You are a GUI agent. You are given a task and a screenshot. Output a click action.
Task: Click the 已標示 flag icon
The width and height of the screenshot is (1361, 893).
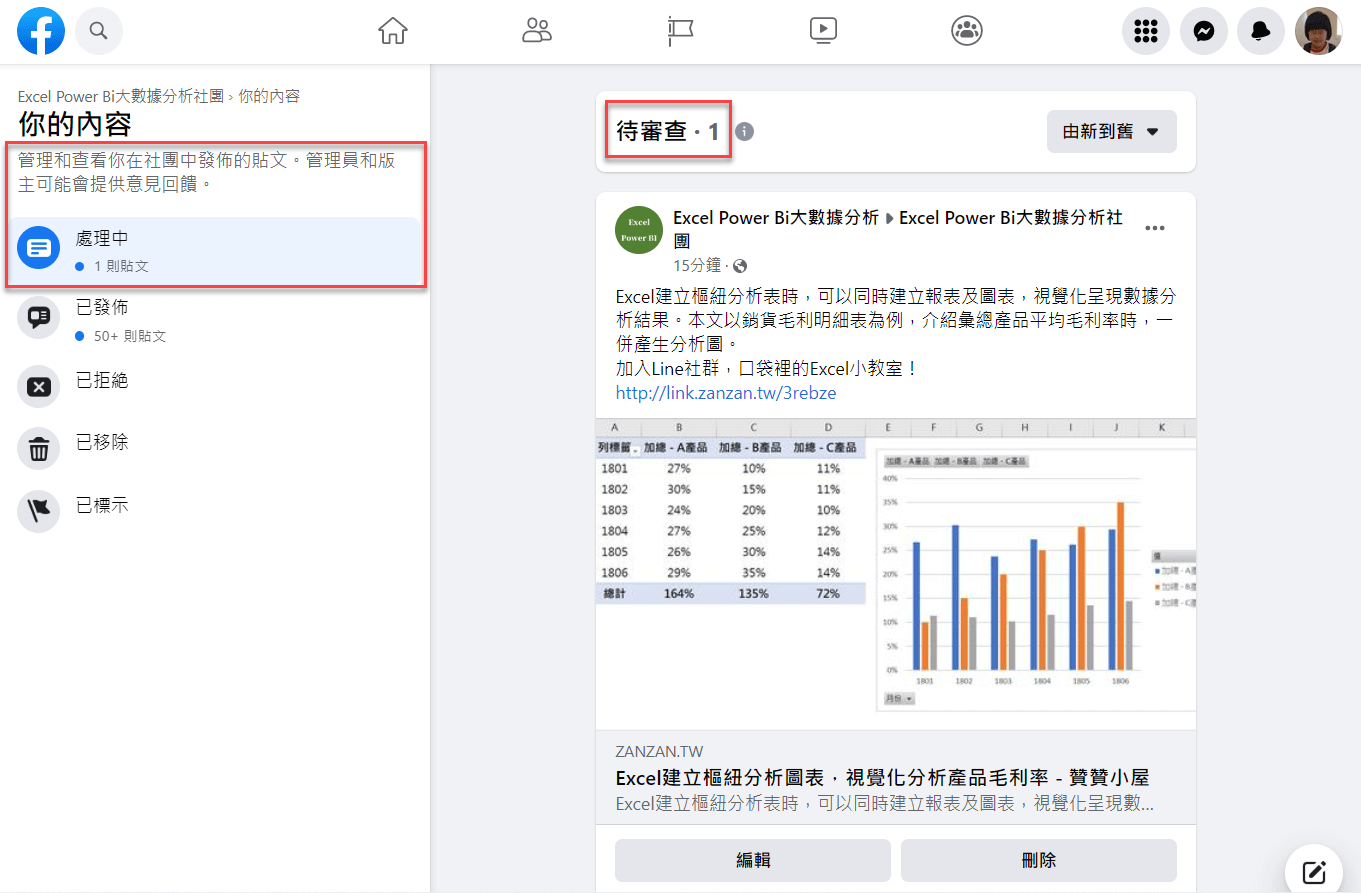pyautogui.click(x=39, y=511)
